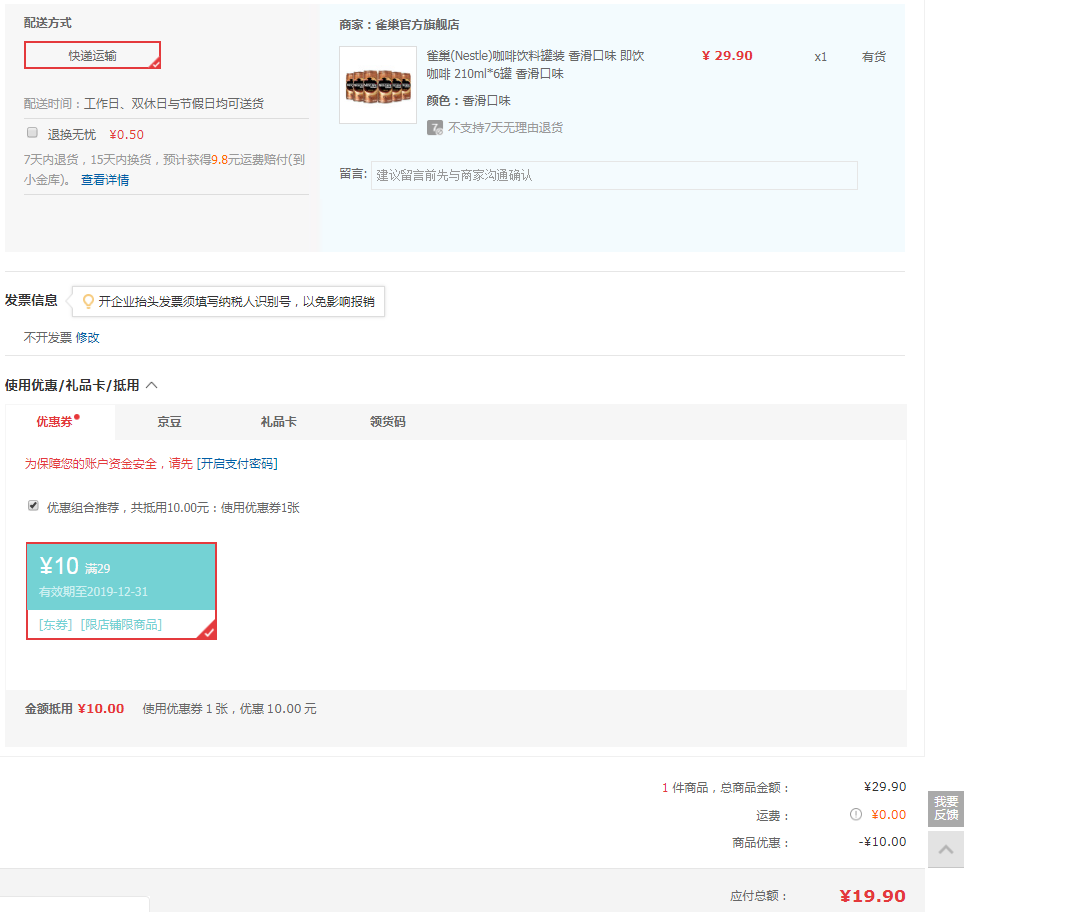Click the ¥29.90 total goods amount

(885, 787)
